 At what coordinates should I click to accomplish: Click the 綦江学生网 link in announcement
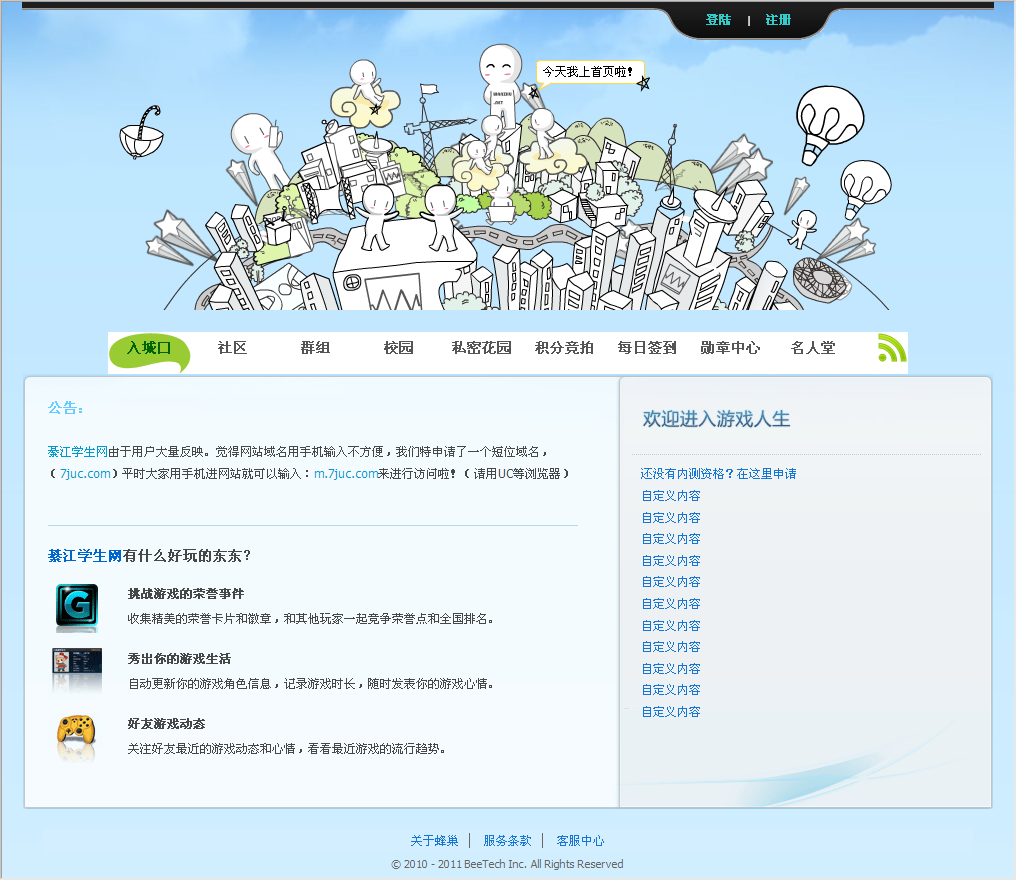(78, 452)
